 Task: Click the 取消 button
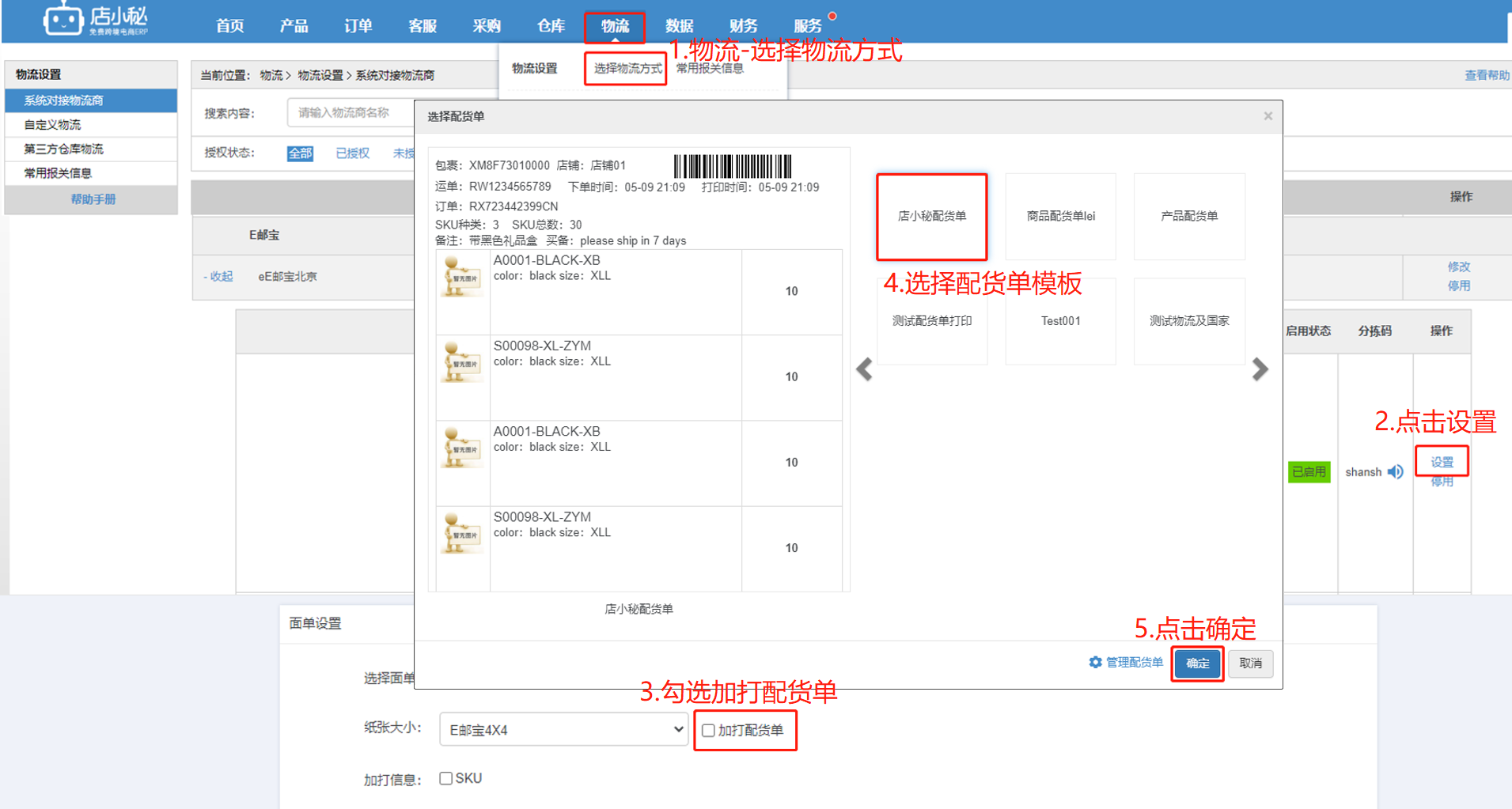[x=1251, y=663]
